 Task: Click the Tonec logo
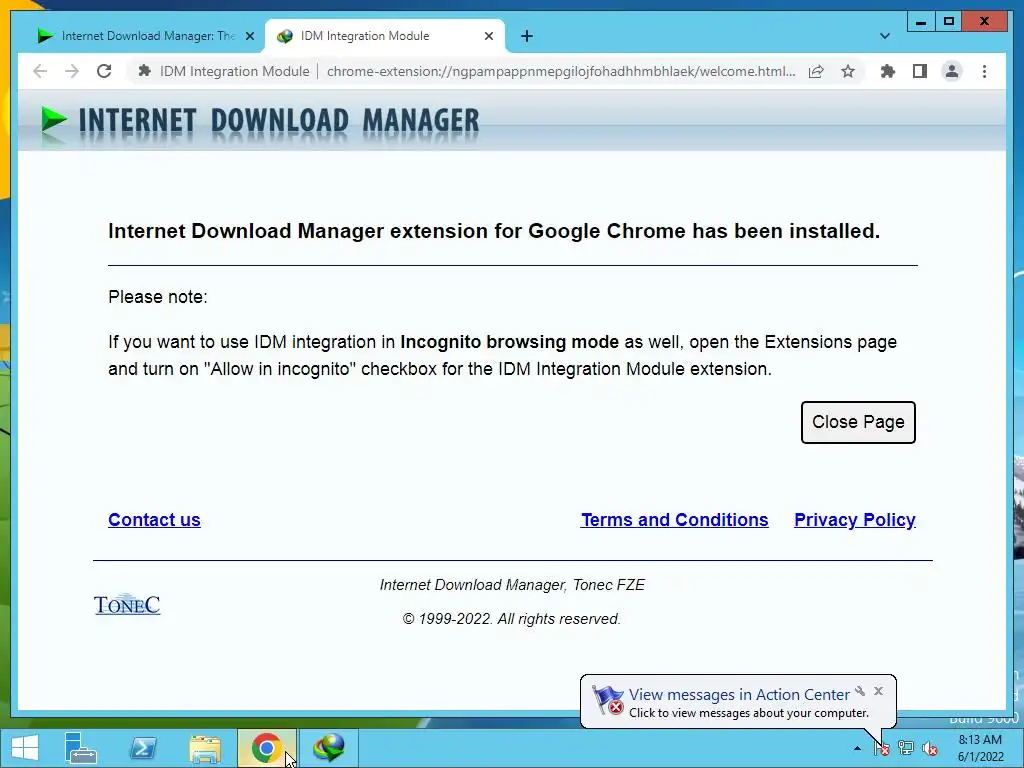click(127, 605)
